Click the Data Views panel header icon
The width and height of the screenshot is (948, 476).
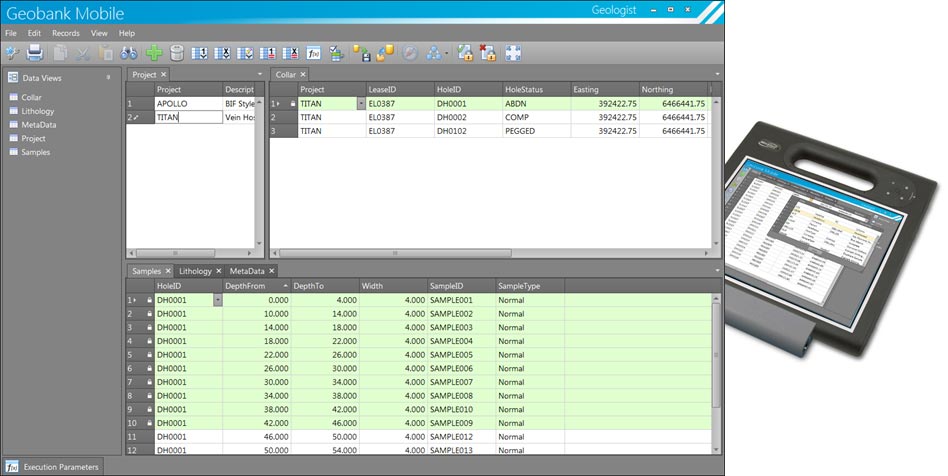click(x=13, y=77)
